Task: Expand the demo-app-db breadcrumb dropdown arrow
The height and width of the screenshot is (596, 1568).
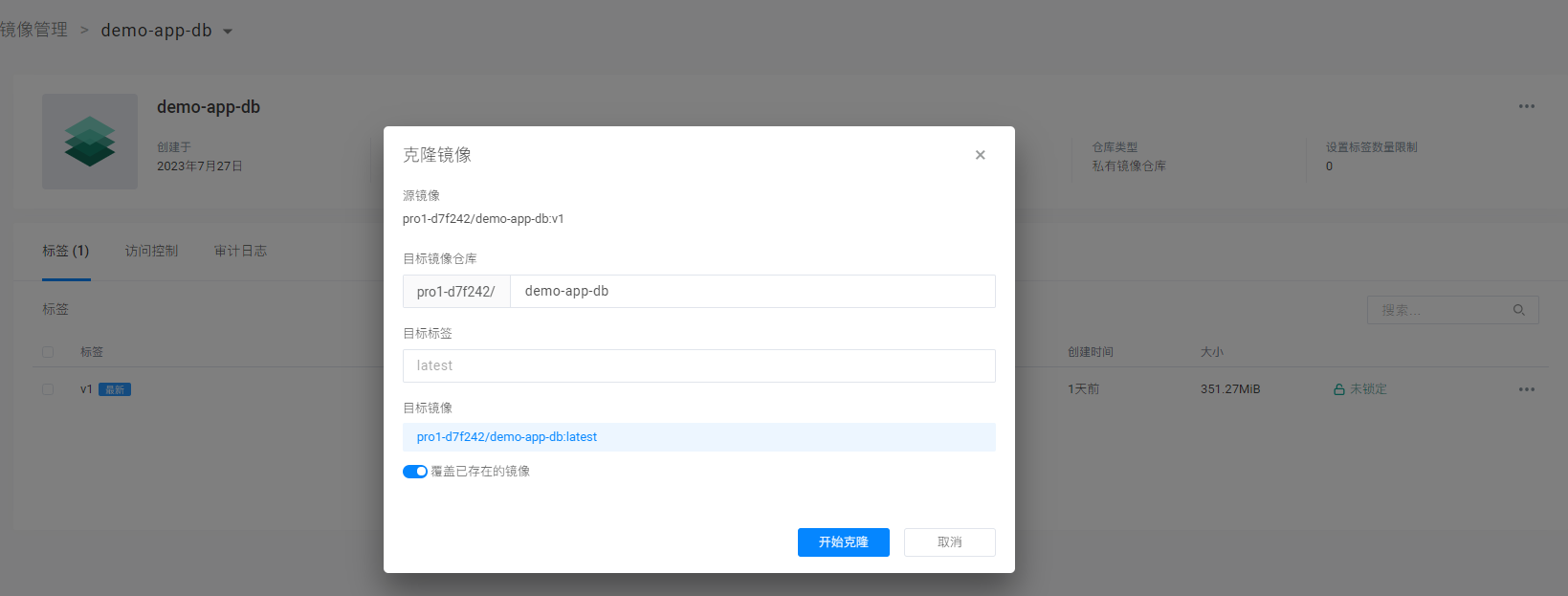Action: [x=228, y=32]
